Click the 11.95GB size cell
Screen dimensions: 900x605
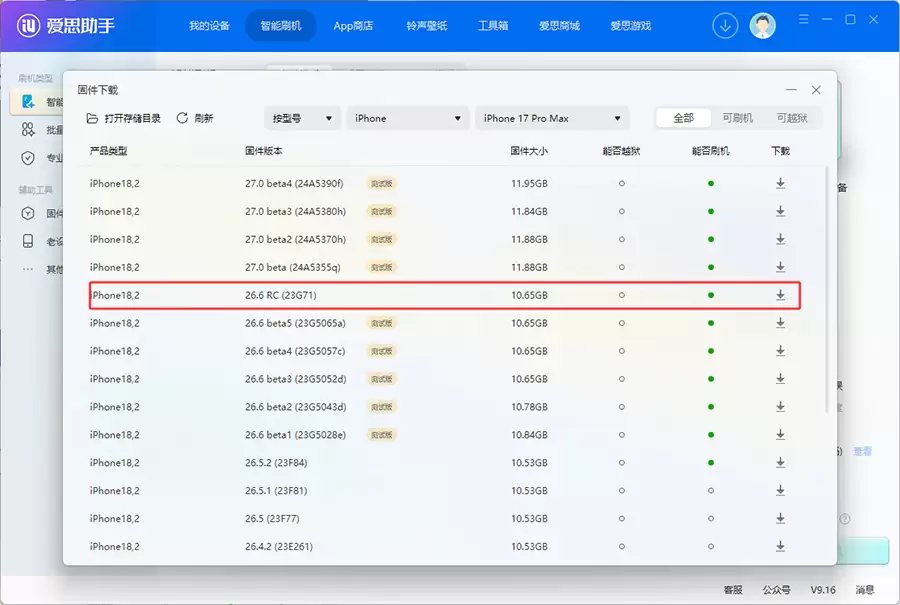pos(529,184)
